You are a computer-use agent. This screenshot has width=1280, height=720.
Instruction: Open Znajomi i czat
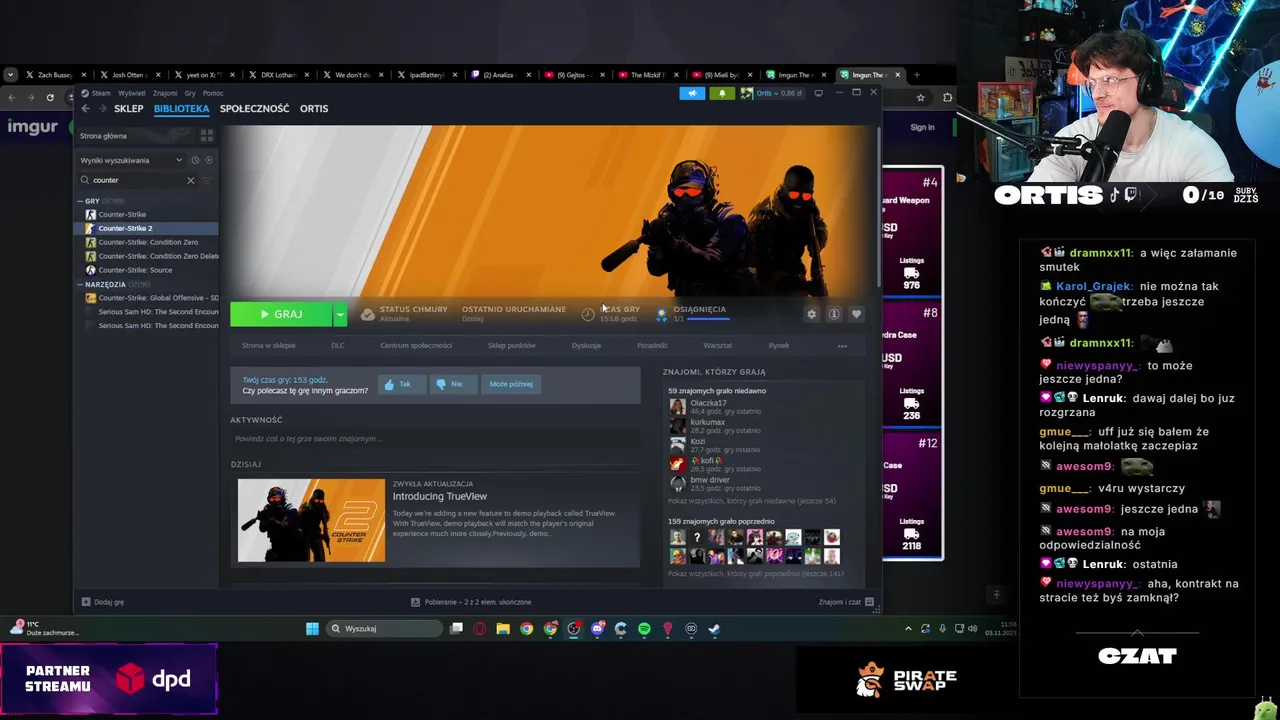pyautogui.click(x=846, y=602)
